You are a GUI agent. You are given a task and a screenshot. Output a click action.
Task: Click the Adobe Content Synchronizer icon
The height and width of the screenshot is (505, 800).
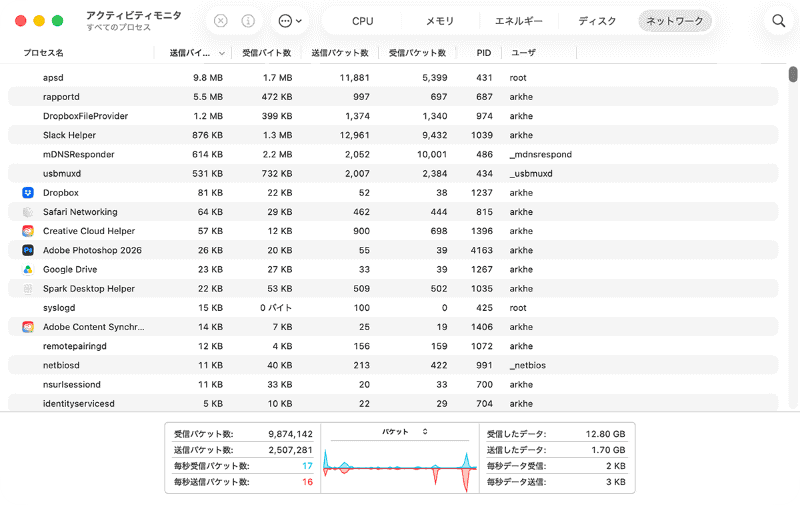click(x=28, y=327)
